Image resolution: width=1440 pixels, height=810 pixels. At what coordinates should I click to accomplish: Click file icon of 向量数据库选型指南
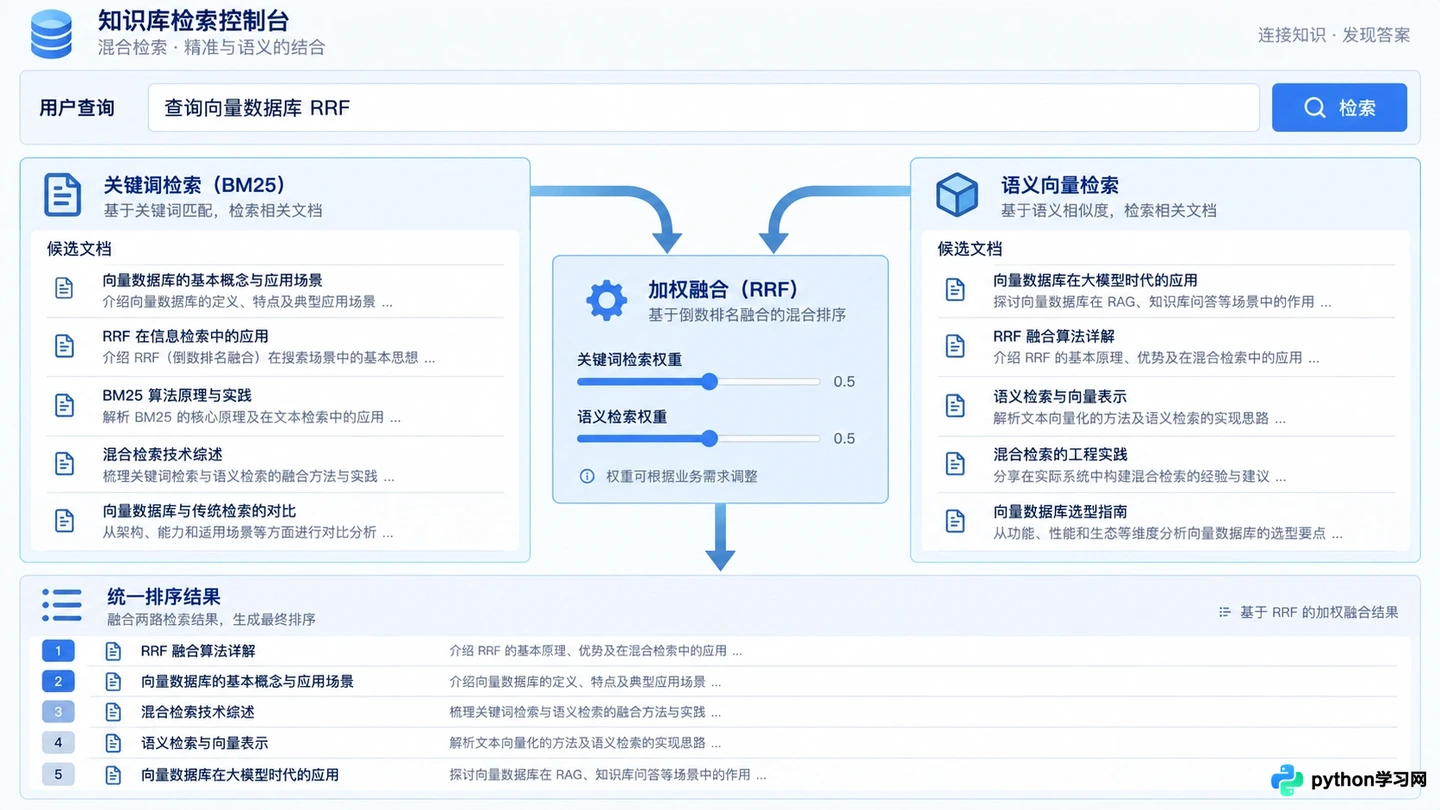(x=955, y=521)
